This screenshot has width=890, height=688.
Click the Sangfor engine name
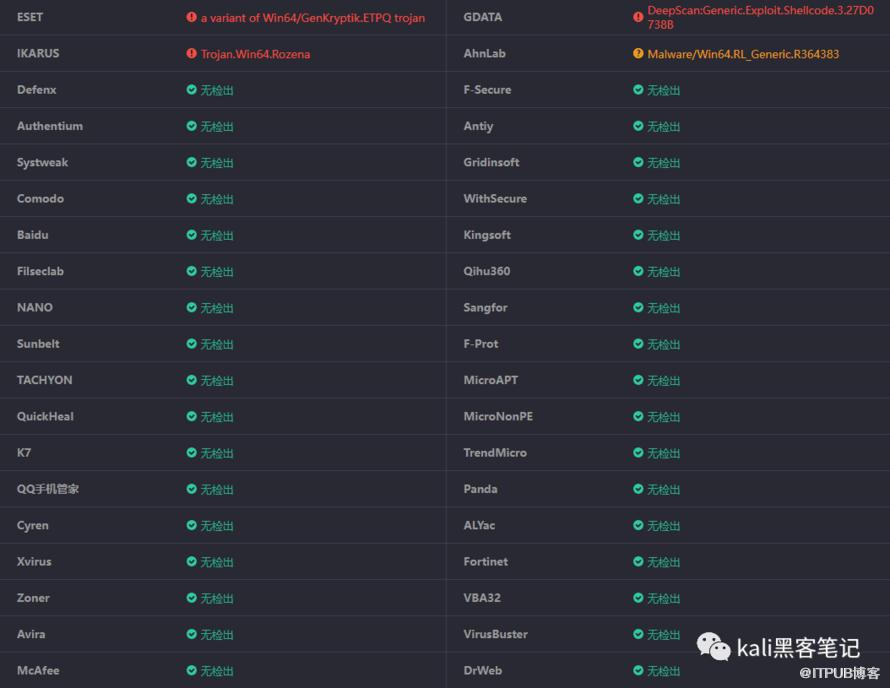[x=485, y=308]
